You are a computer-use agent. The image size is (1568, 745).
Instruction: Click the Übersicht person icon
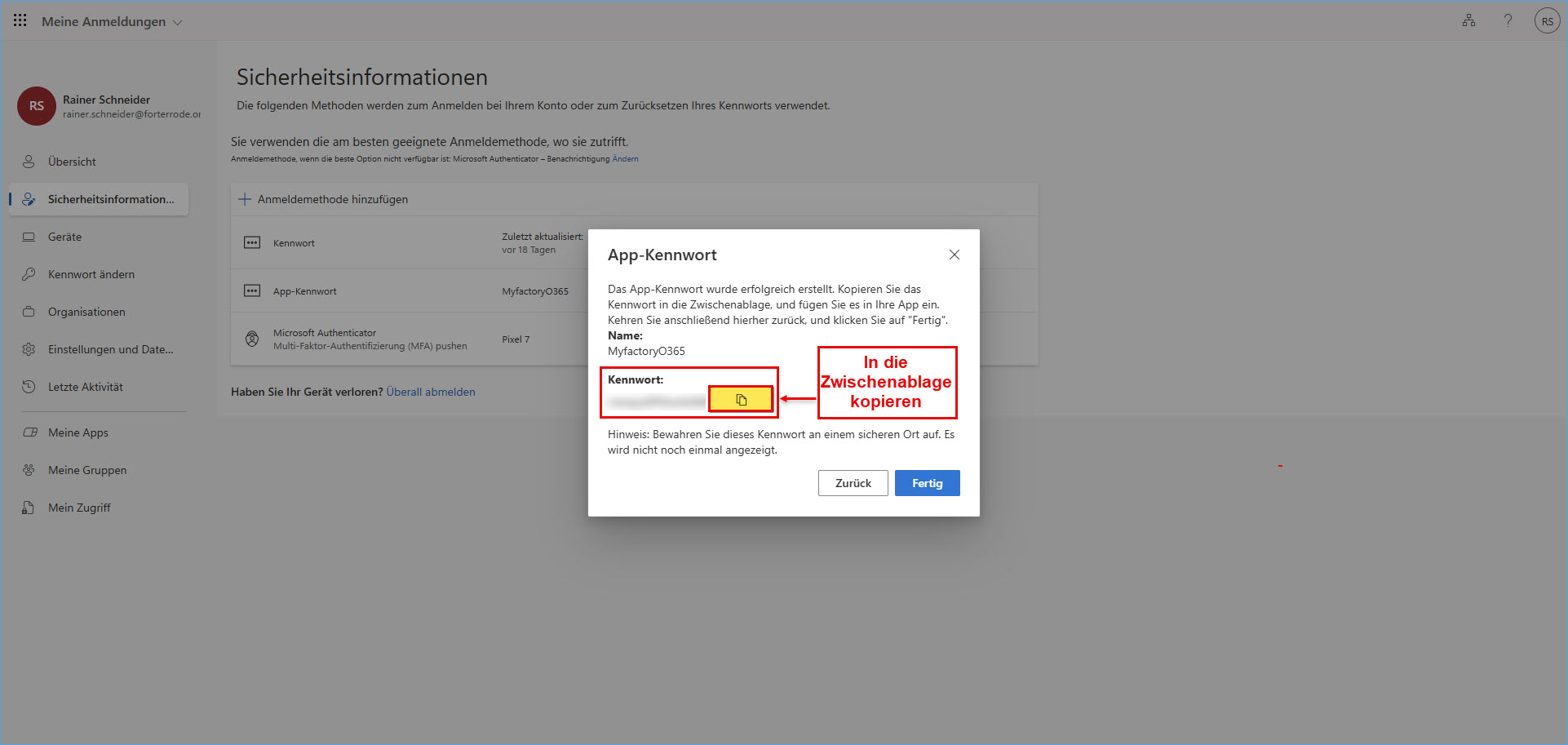click(x=29, y=162)
